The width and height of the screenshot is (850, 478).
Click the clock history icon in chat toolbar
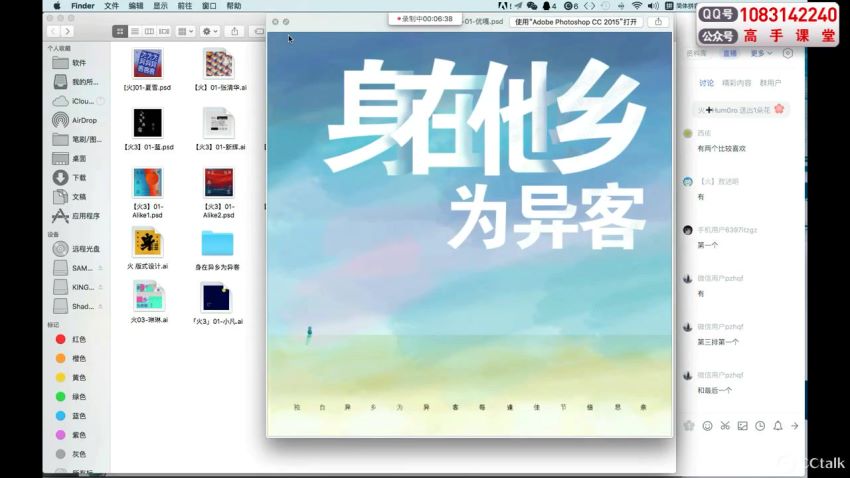click(x=760, y=426)
